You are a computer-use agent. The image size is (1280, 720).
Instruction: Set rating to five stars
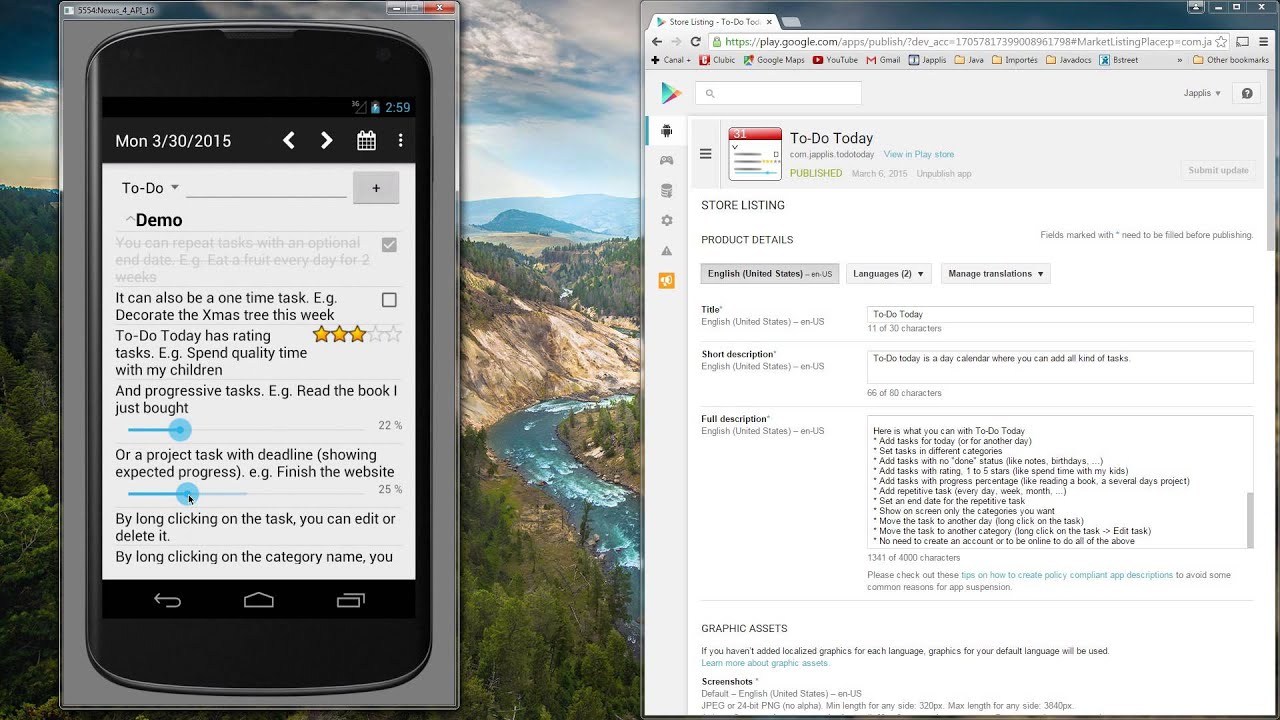[393, 335]
